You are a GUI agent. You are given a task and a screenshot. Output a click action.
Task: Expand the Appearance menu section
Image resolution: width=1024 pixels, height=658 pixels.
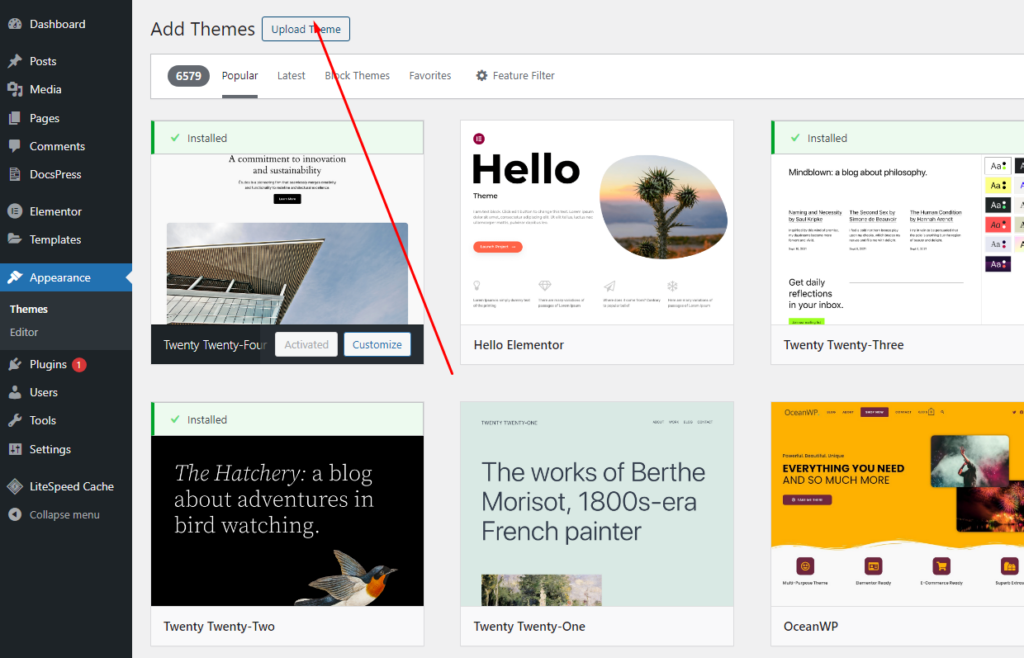(60, 278)
